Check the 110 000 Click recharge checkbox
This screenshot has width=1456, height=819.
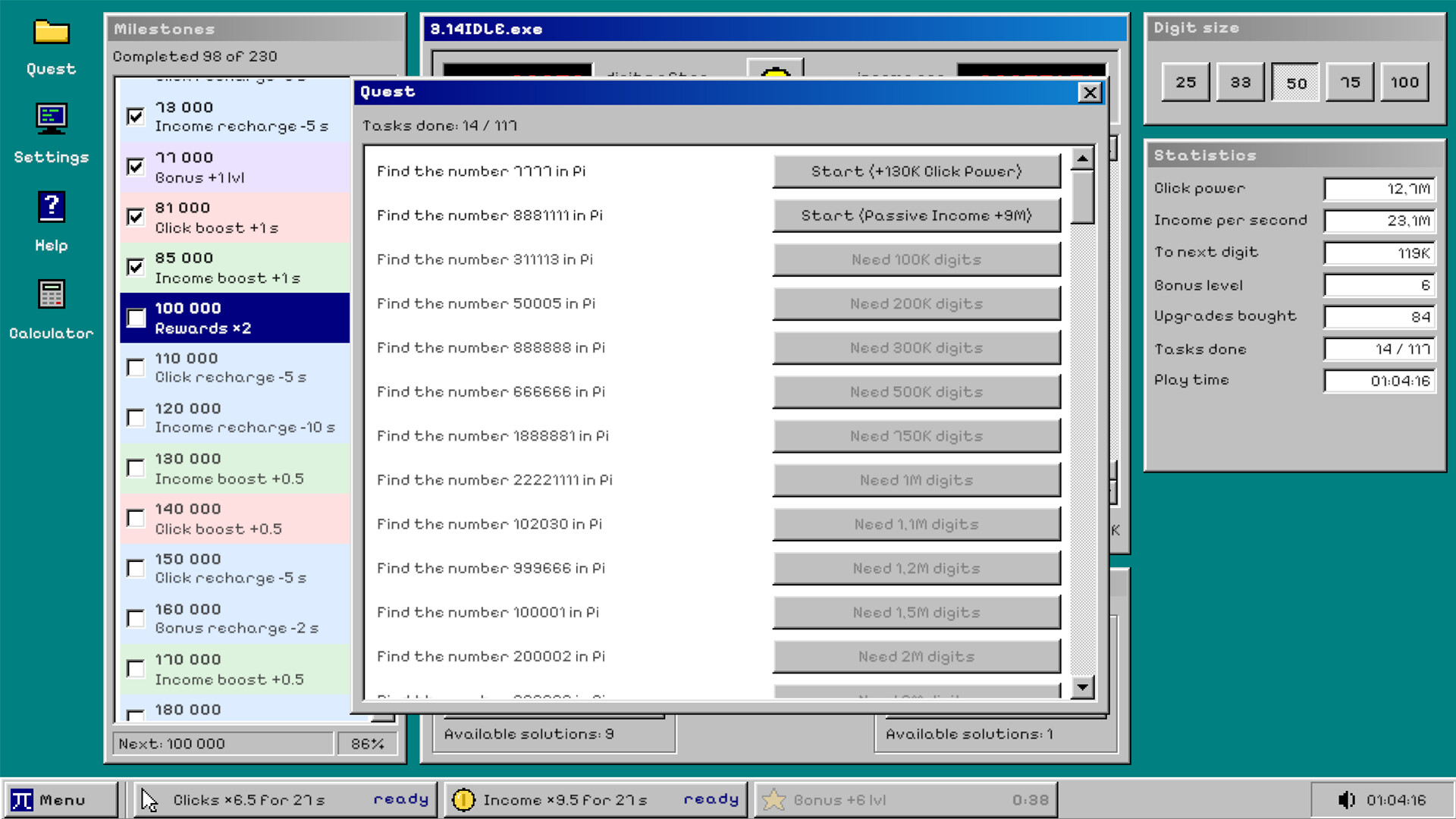point(136,368)
